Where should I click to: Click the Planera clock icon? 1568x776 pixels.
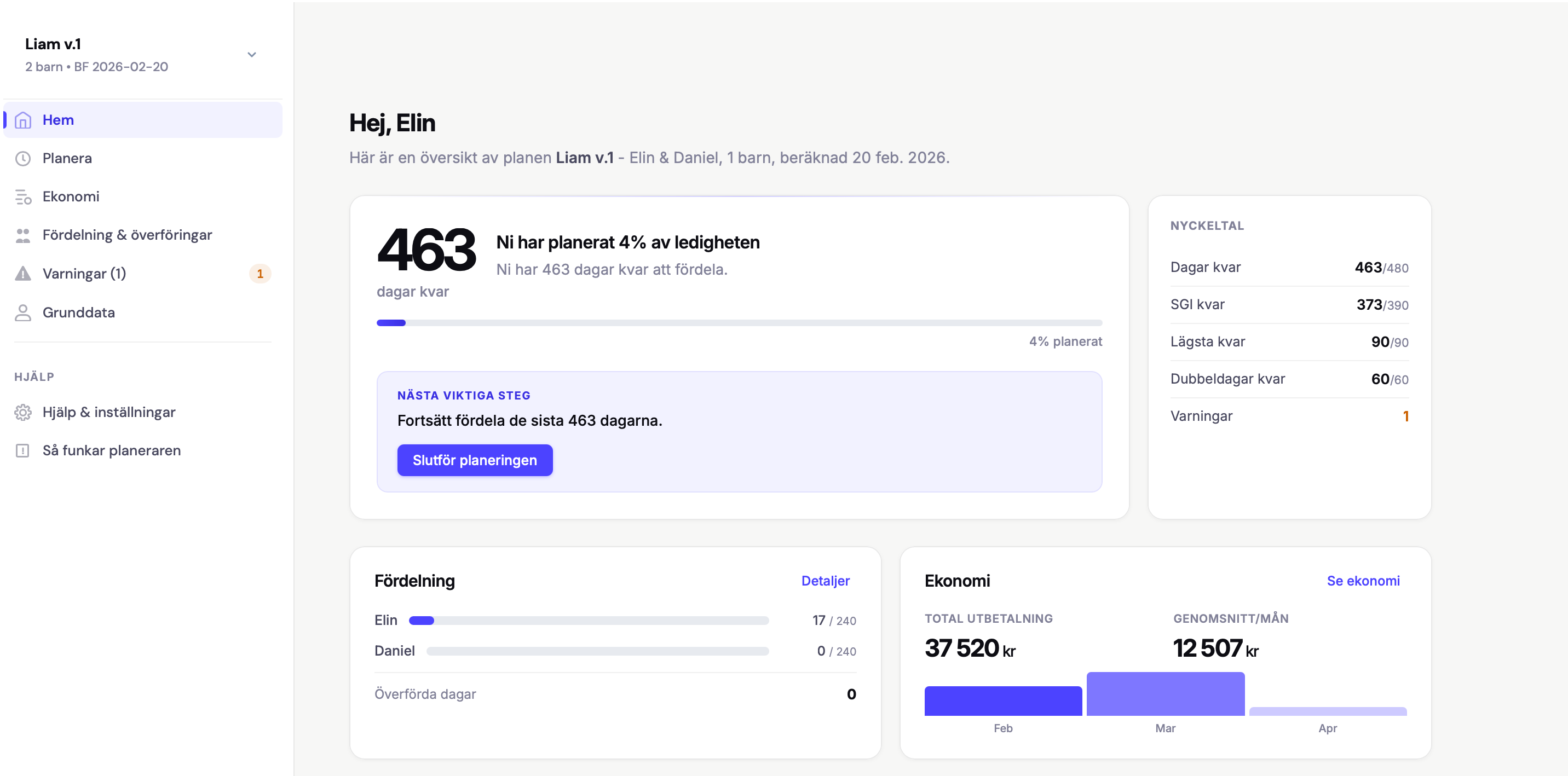(x=23, y=158)
